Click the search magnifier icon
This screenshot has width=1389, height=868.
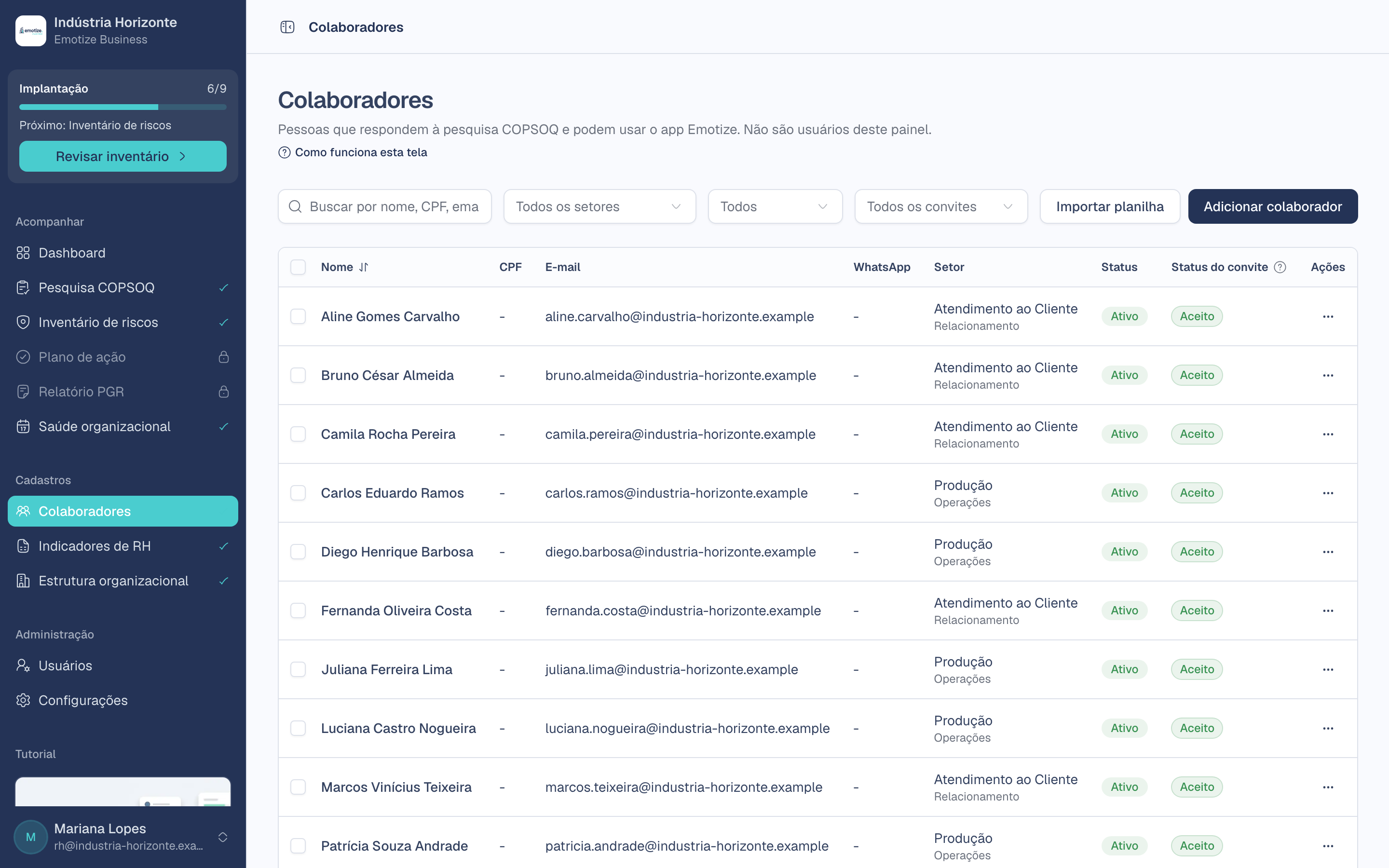point(295,207)
